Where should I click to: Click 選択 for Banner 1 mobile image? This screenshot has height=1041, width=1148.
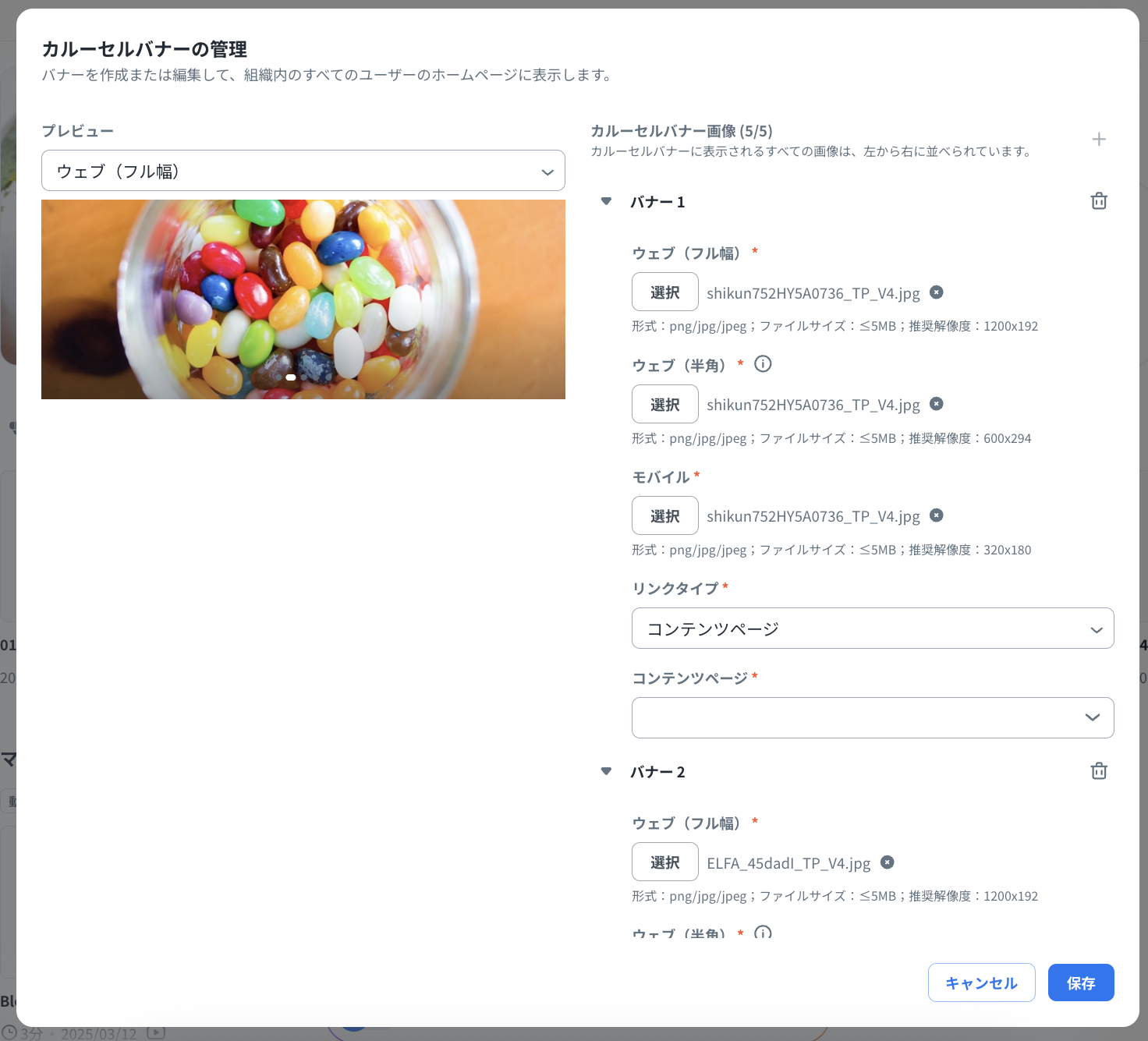[x=664, y=515]
